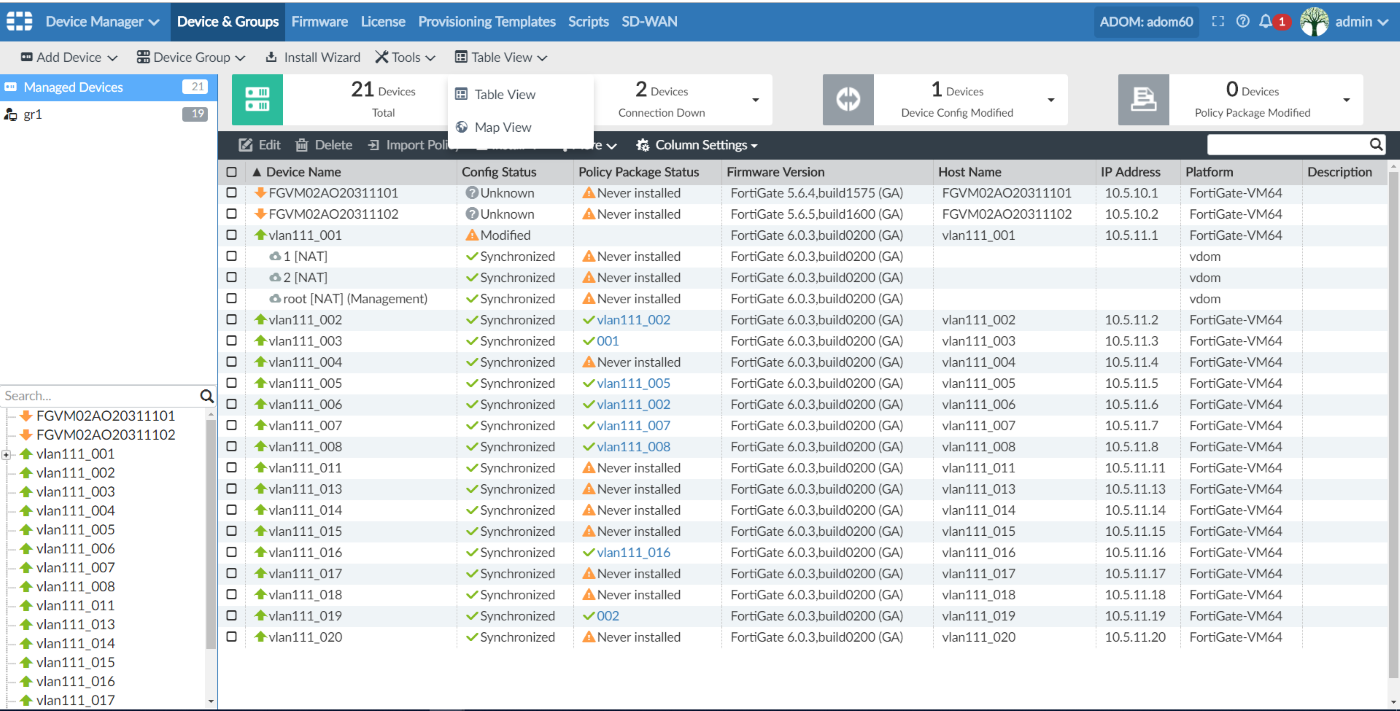
Task: Switch to the Firmware tab
Action: point(319,21)
